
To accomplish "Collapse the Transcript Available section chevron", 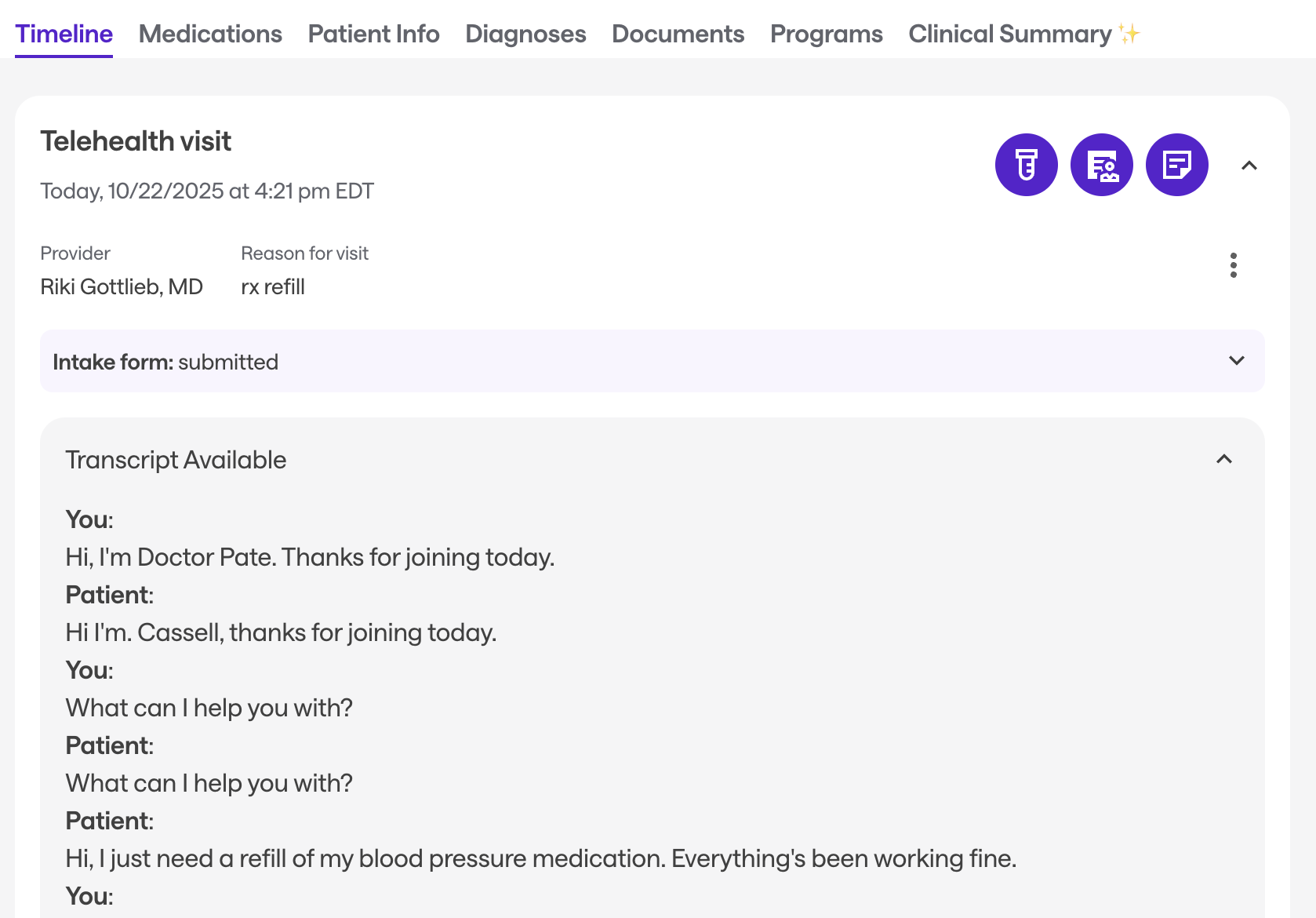I will [x=1223, y=459].
